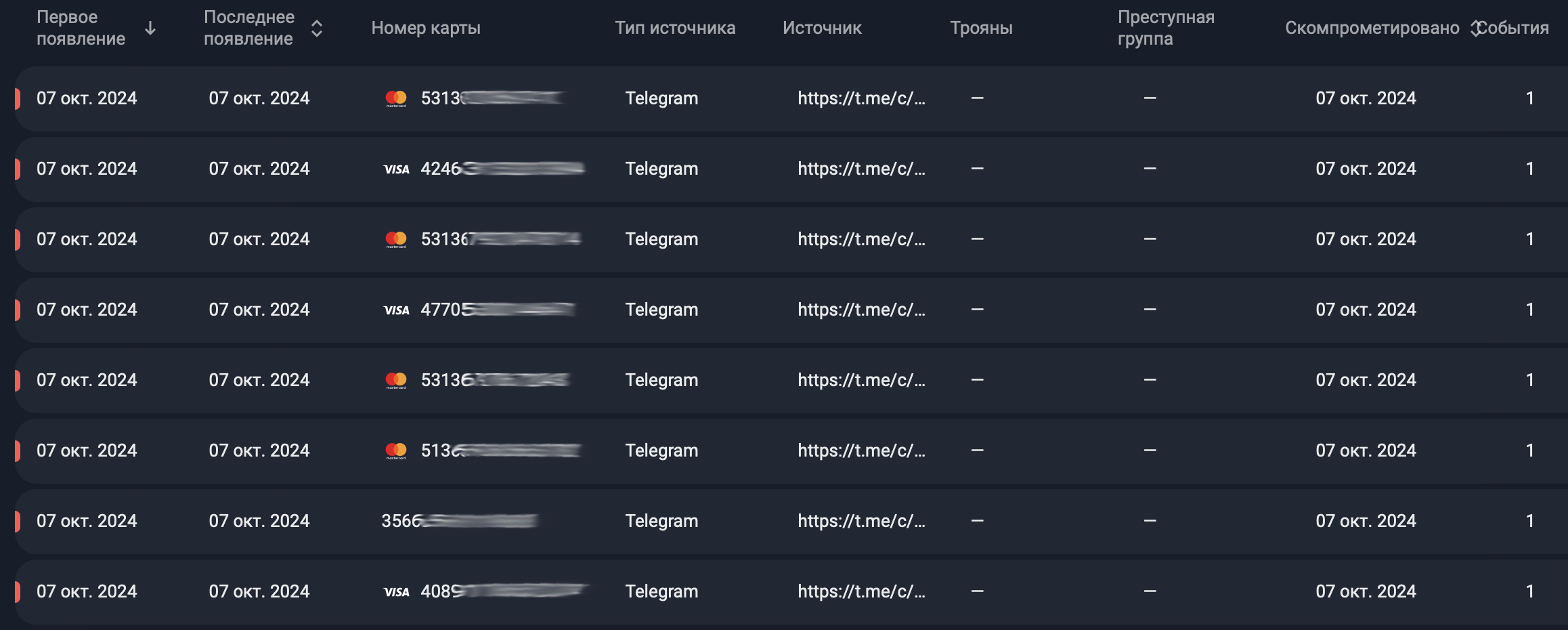Viewport: 1568px width, 630px height.
Task: Click sort arrow on Первое появление column
Action: point(150,28)
